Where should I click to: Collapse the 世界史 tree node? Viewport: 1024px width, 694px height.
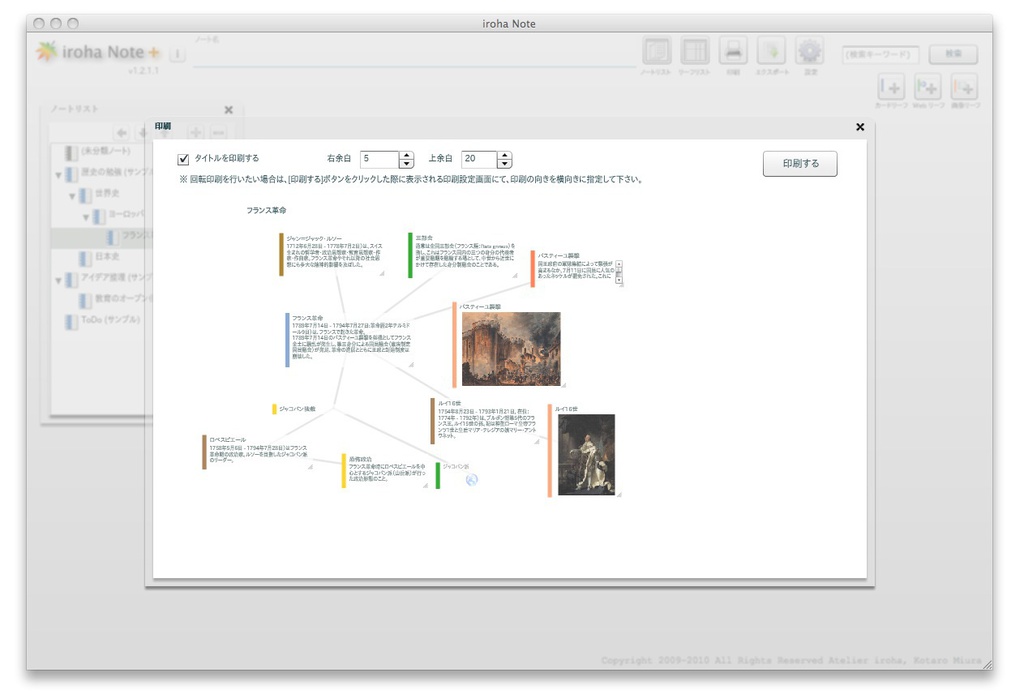(x=72, y=195)
